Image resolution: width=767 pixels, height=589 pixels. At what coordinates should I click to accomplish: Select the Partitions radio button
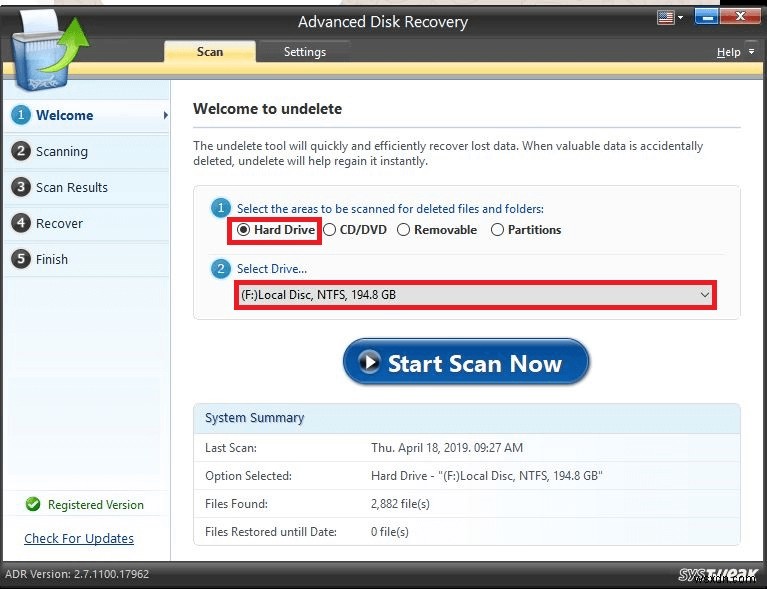(497, 230)
